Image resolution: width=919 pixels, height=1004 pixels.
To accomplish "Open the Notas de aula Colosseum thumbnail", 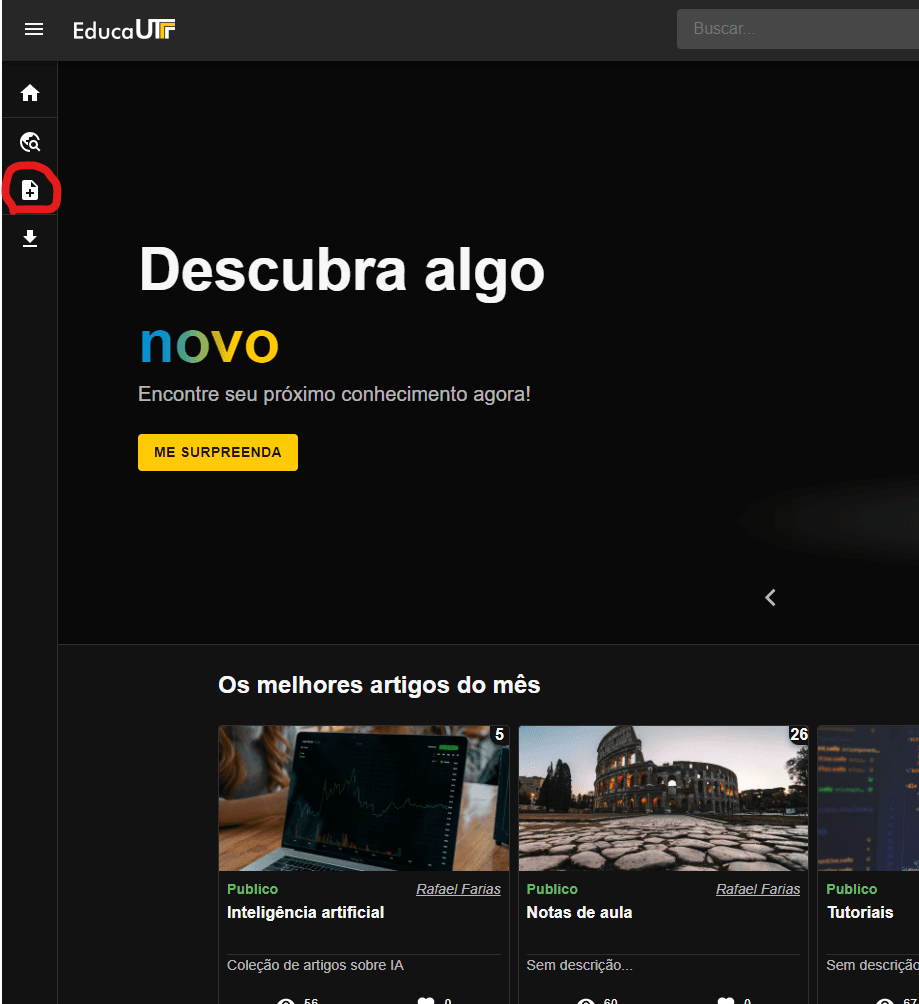I will pyautogui.click(x=663, y=798).
